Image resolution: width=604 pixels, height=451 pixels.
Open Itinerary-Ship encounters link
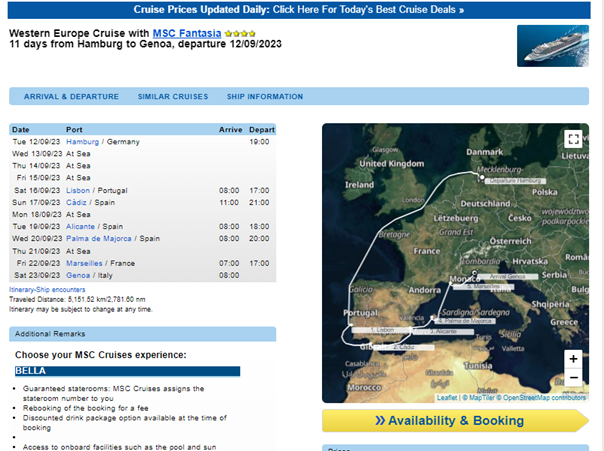[x=47, y=290]
